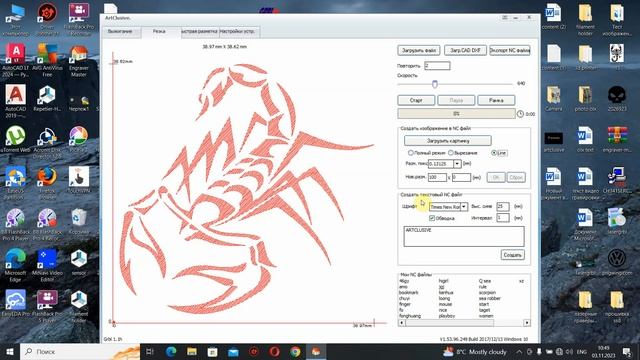Select the Полный режим radio button
Viewport: 640px width, 360px height.
[x=411, y=153]
